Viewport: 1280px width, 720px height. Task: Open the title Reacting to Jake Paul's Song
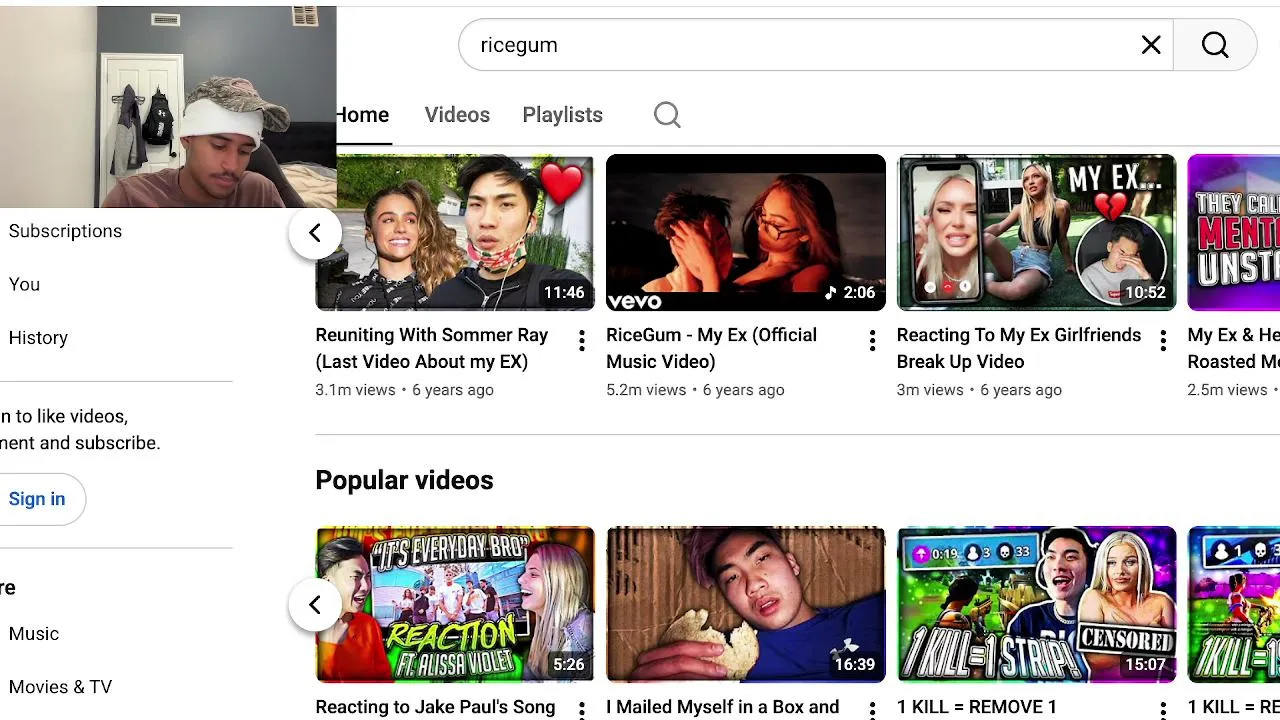[435, 707]
